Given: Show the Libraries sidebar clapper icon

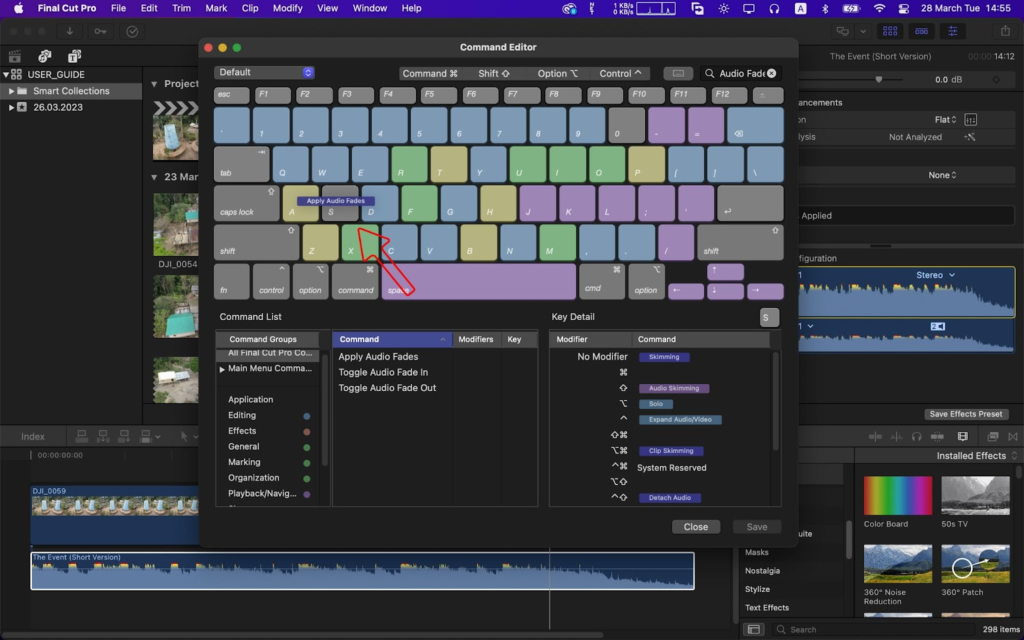Looking at the screenshot, I should pos(14,56).
